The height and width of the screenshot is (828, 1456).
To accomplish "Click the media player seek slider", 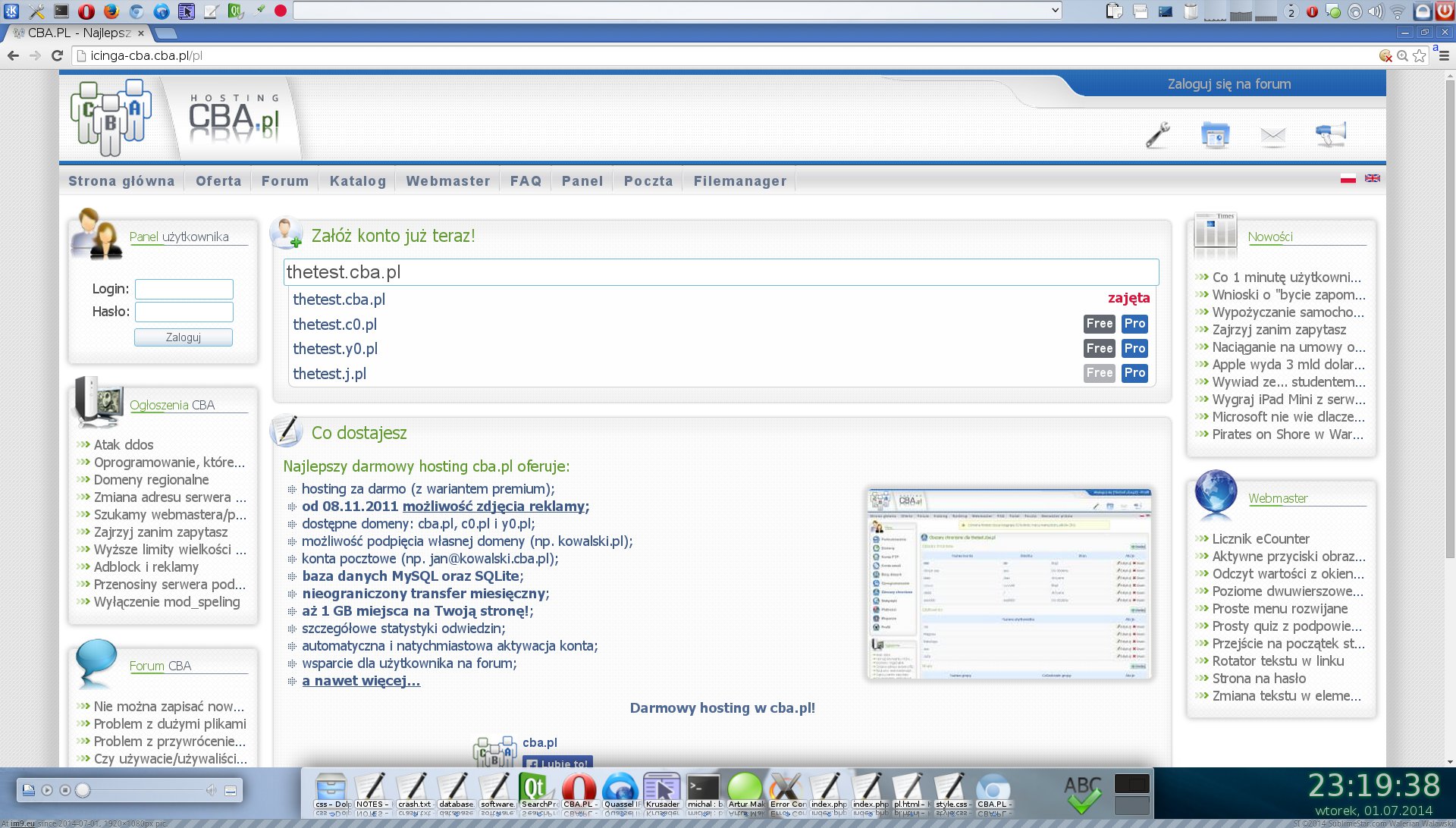I will coord(140,791).
